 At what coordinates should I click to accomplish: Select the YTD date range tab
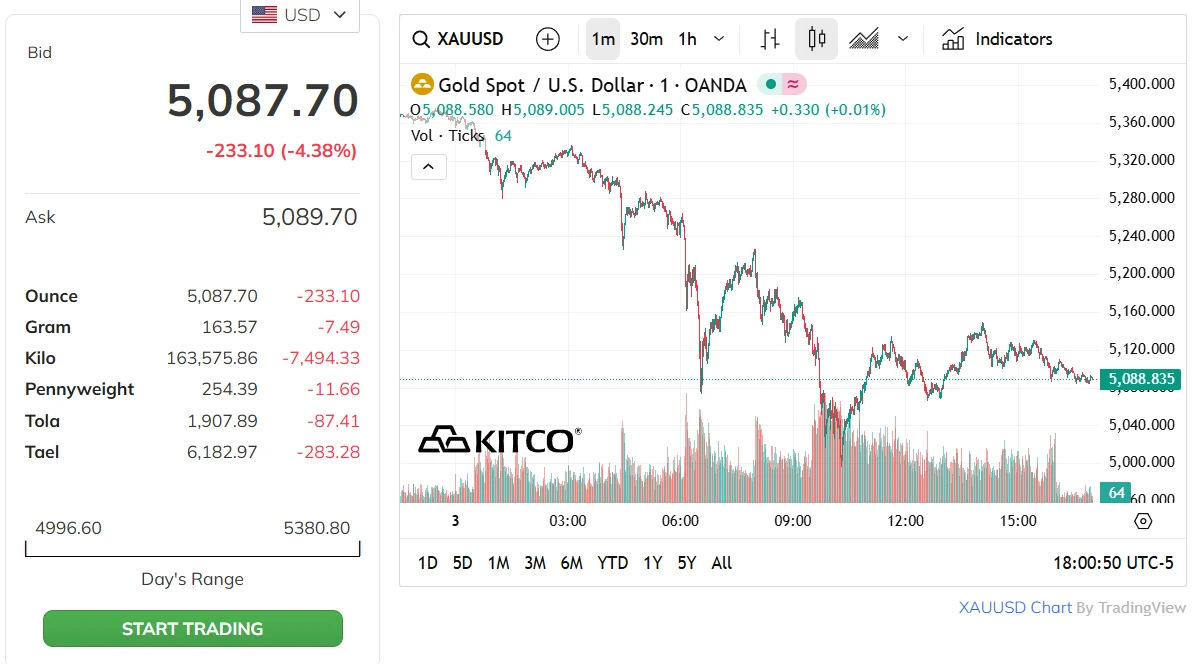[612, 563]
